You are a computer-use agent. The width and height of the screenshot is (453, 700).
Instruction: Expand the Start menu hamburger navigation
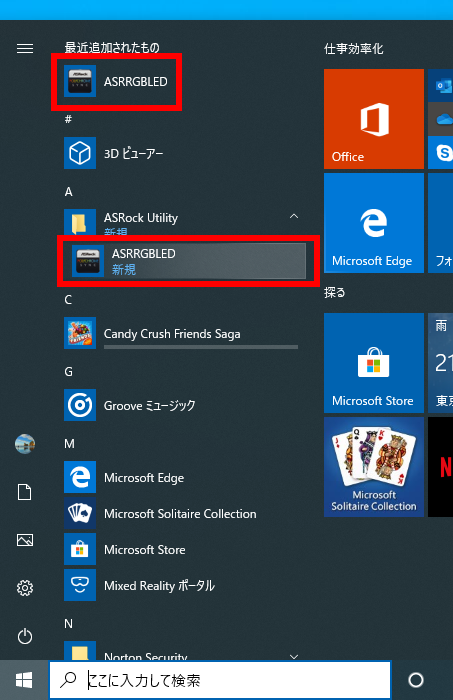(25, 48)
